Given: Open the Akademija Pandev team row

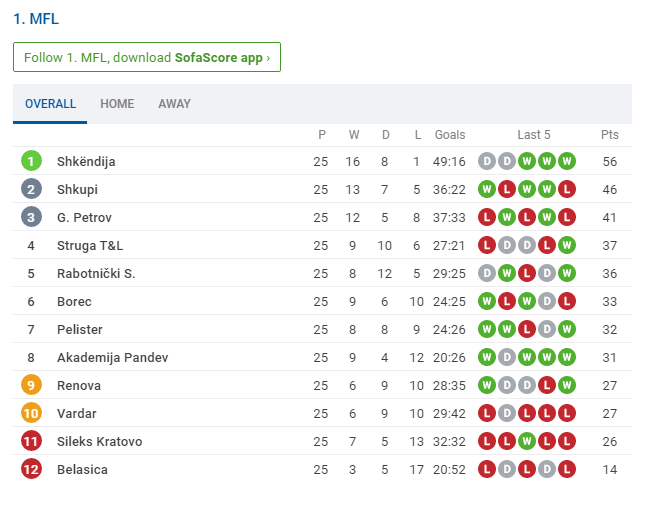Looking at the screenshot, I should [322, 357].
